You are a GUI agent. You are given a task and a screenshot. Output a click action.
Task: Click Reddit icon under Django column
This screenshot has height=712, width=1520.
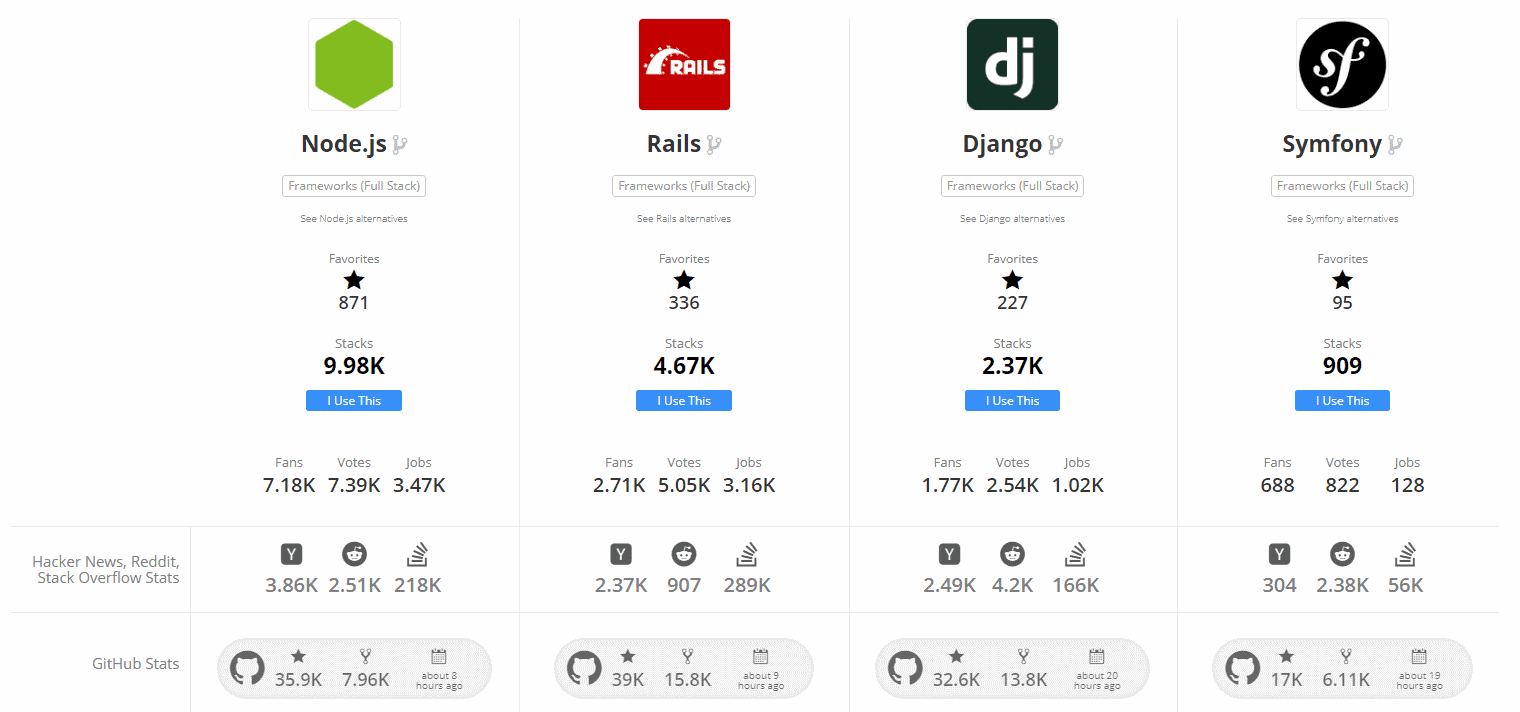(1012, 554)
